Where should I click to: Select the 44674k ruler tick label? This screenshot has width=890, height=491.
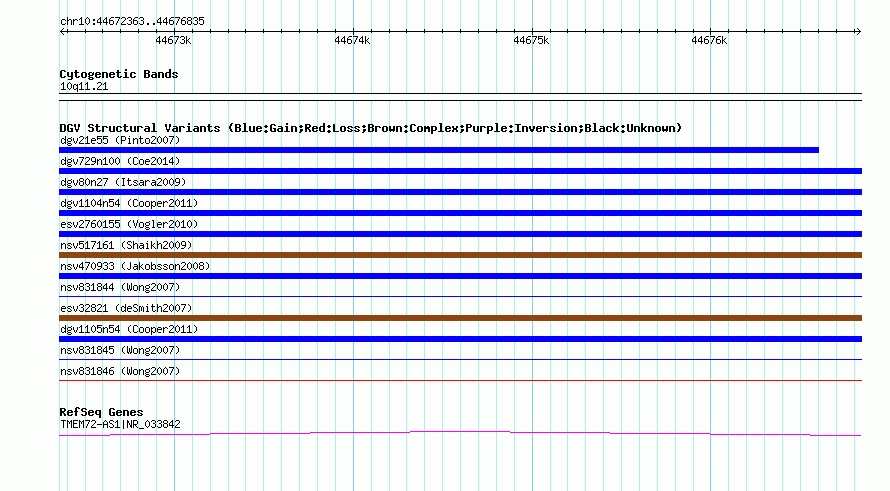(352, 40)
